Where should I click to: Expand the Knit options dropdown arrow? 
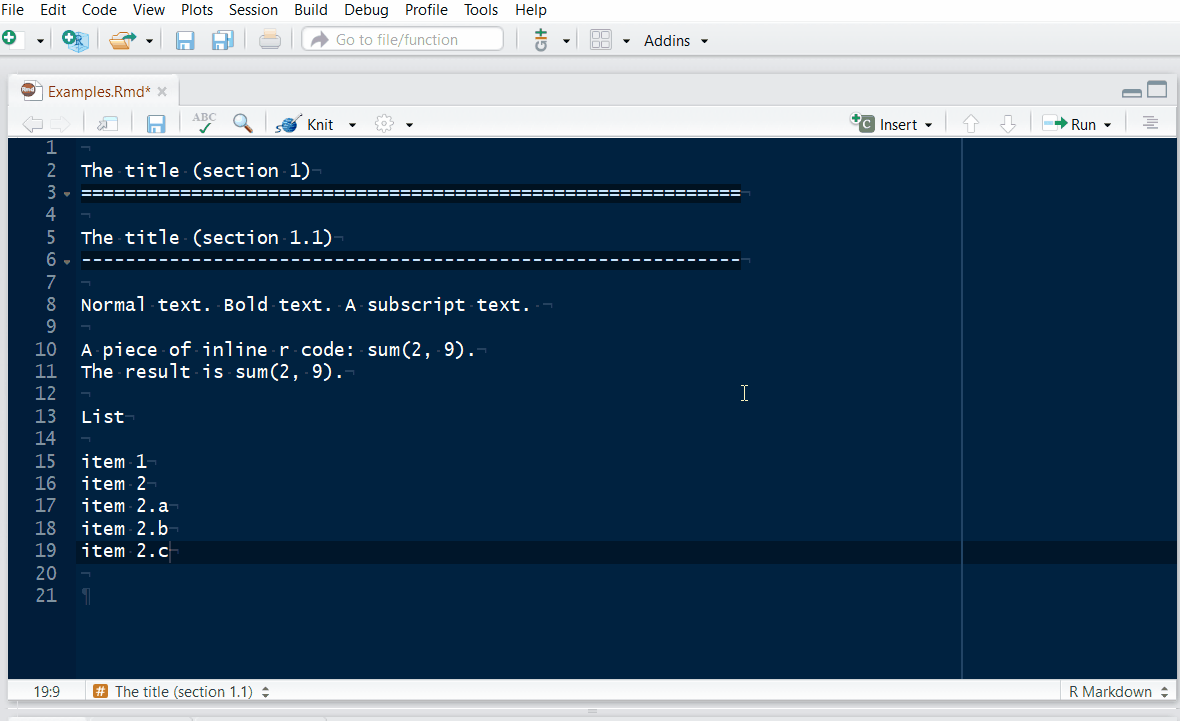pos(352,125)
